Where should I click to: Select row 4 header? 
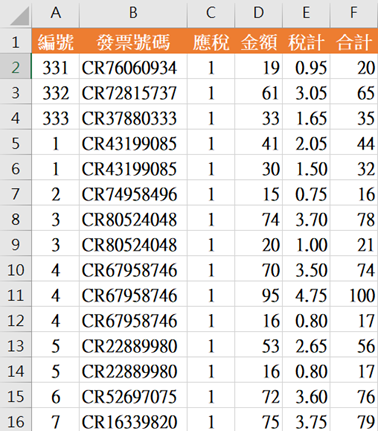pos(16,118)
